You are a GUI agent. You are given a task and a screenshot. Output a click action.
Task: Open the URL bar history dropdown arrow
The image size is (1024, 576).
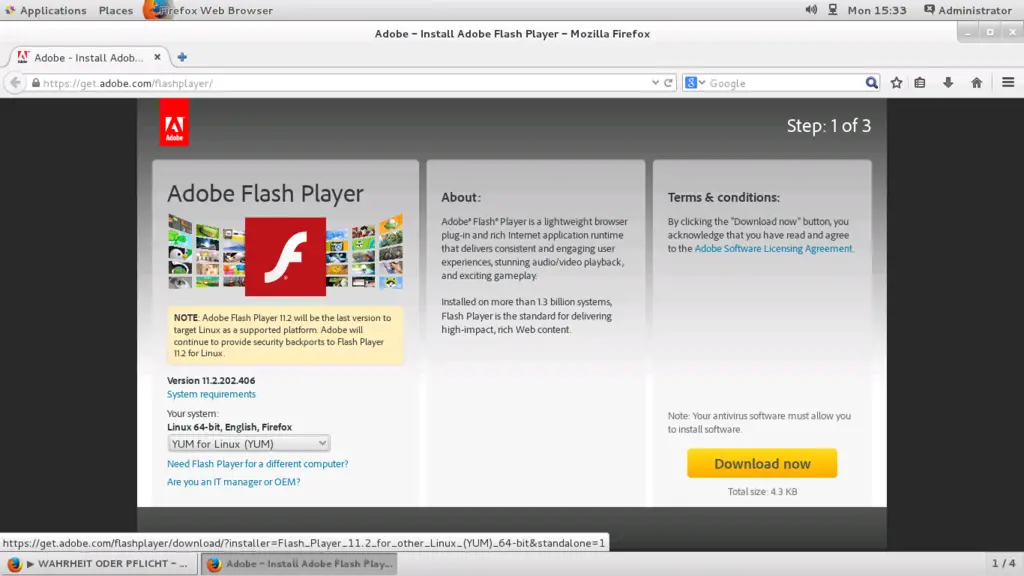click(655, 83)
